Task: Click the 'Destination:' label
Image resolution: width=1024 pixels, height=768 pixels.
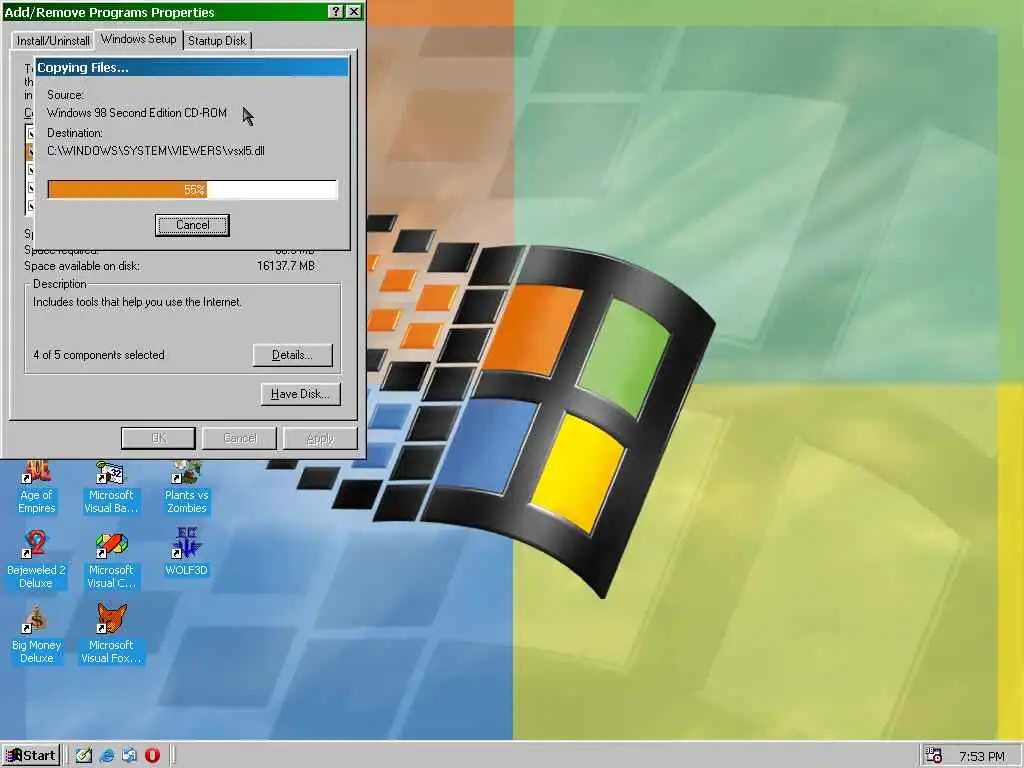Action: pyautogui.click(x=74, y=133)
